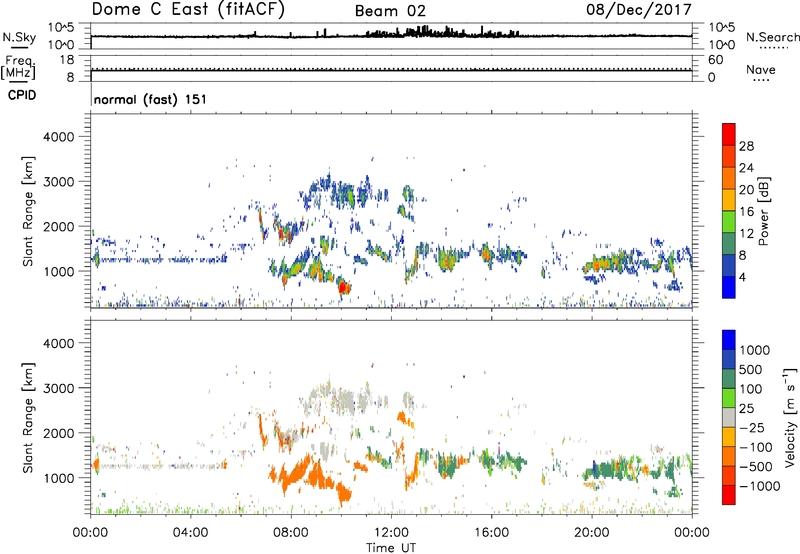Click the large orange velocity patch near 08:00 UT
Image resolution: width=800 pixels, height=554 pixels.
[x=296, y=474]
